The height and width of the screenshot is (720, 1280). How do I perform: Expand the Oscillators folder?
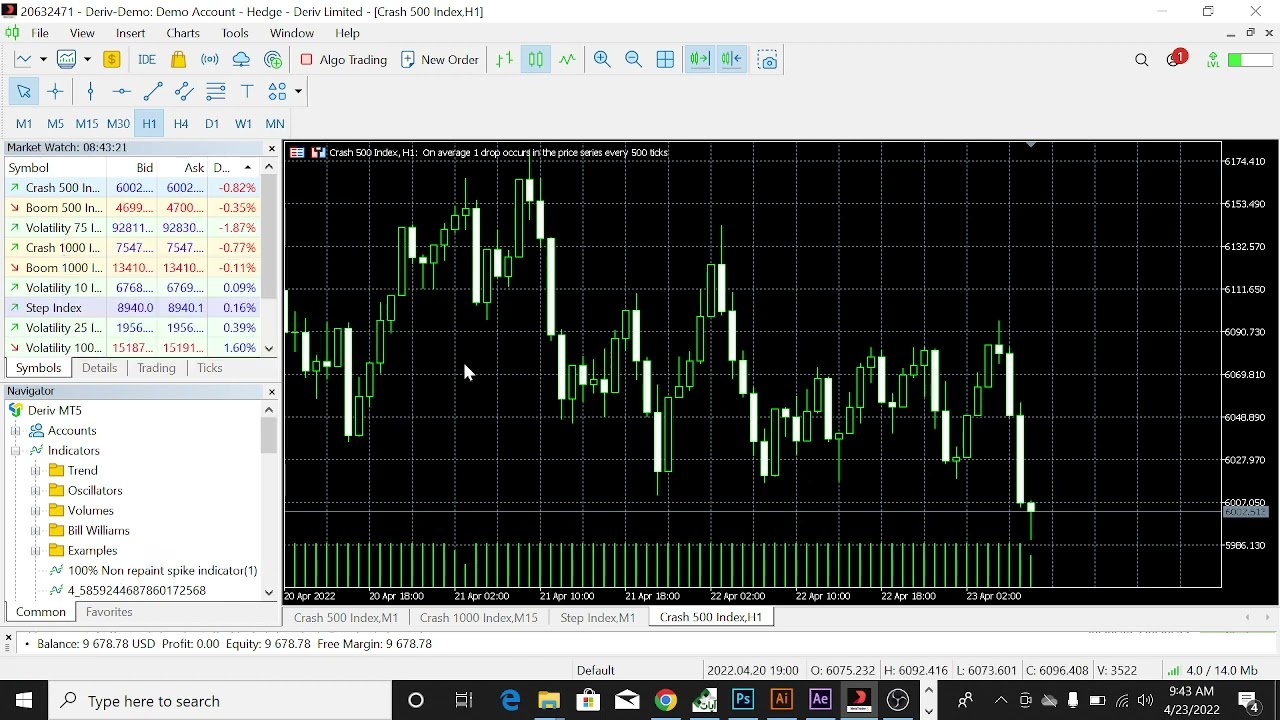tap(35, 491)
